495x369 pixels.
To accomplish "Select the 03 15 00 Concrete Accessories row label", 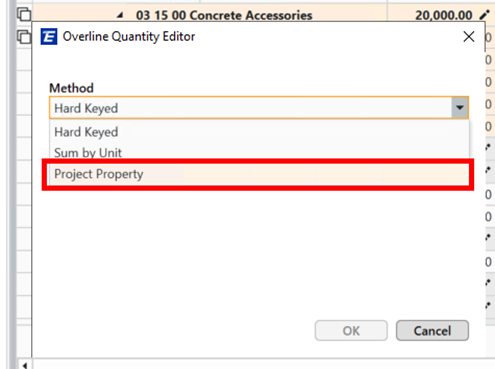I will (x=224, y=15).
